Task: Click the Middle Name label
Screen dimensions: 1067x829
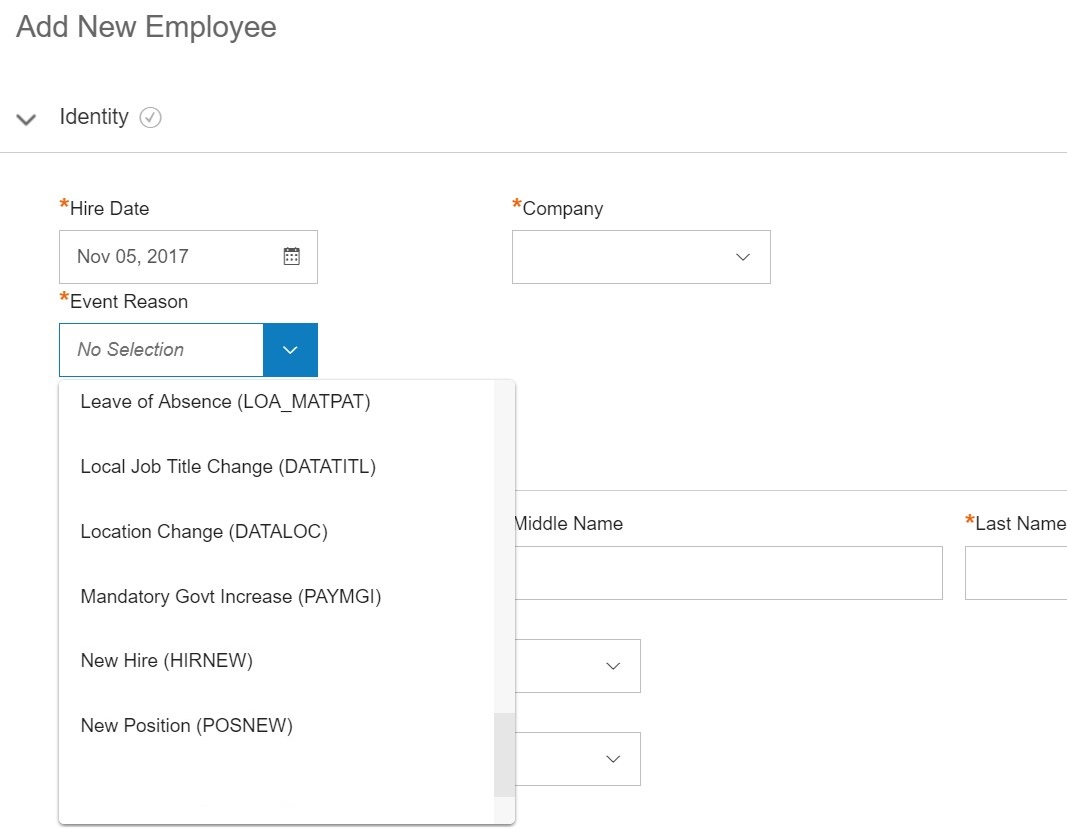Action: click(x=569, y=523)
